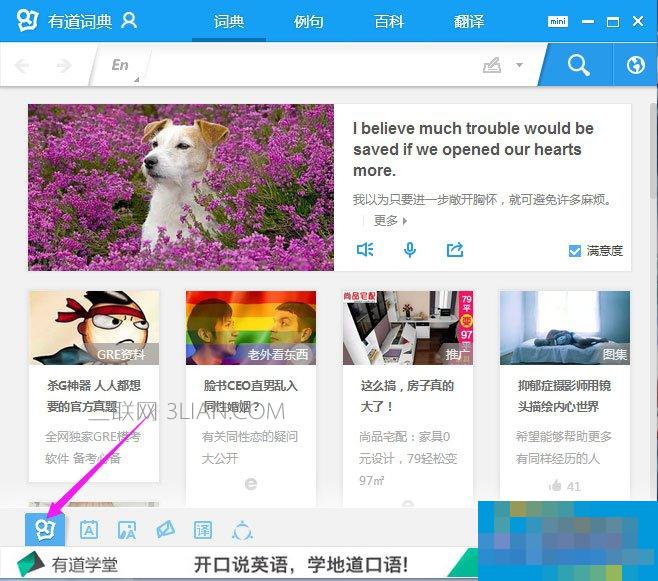658x581 pixels.
Task: Click the e browser icon under Facebook article
Action: [251, 484]
